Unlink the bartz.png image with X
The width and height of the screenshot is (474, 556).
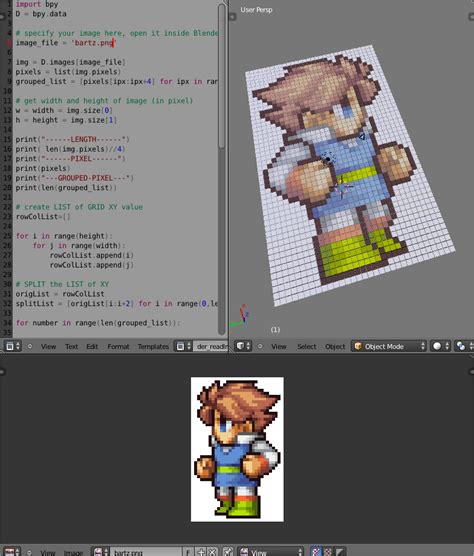(212, 552)
